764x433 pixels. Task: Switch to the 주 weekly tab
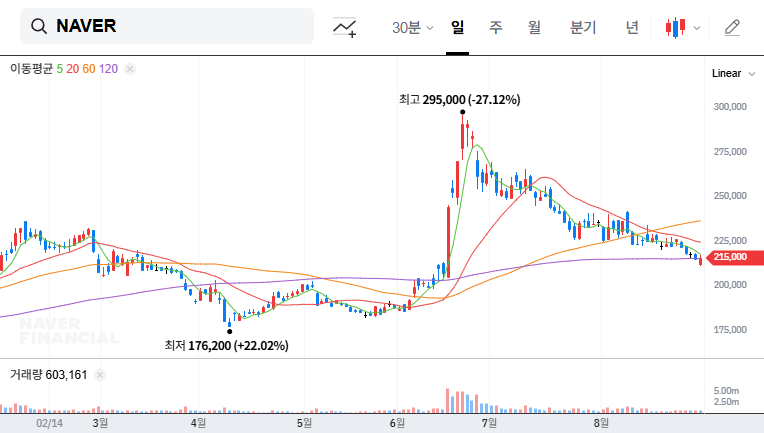pyautogui.click(x=496, y=27)
